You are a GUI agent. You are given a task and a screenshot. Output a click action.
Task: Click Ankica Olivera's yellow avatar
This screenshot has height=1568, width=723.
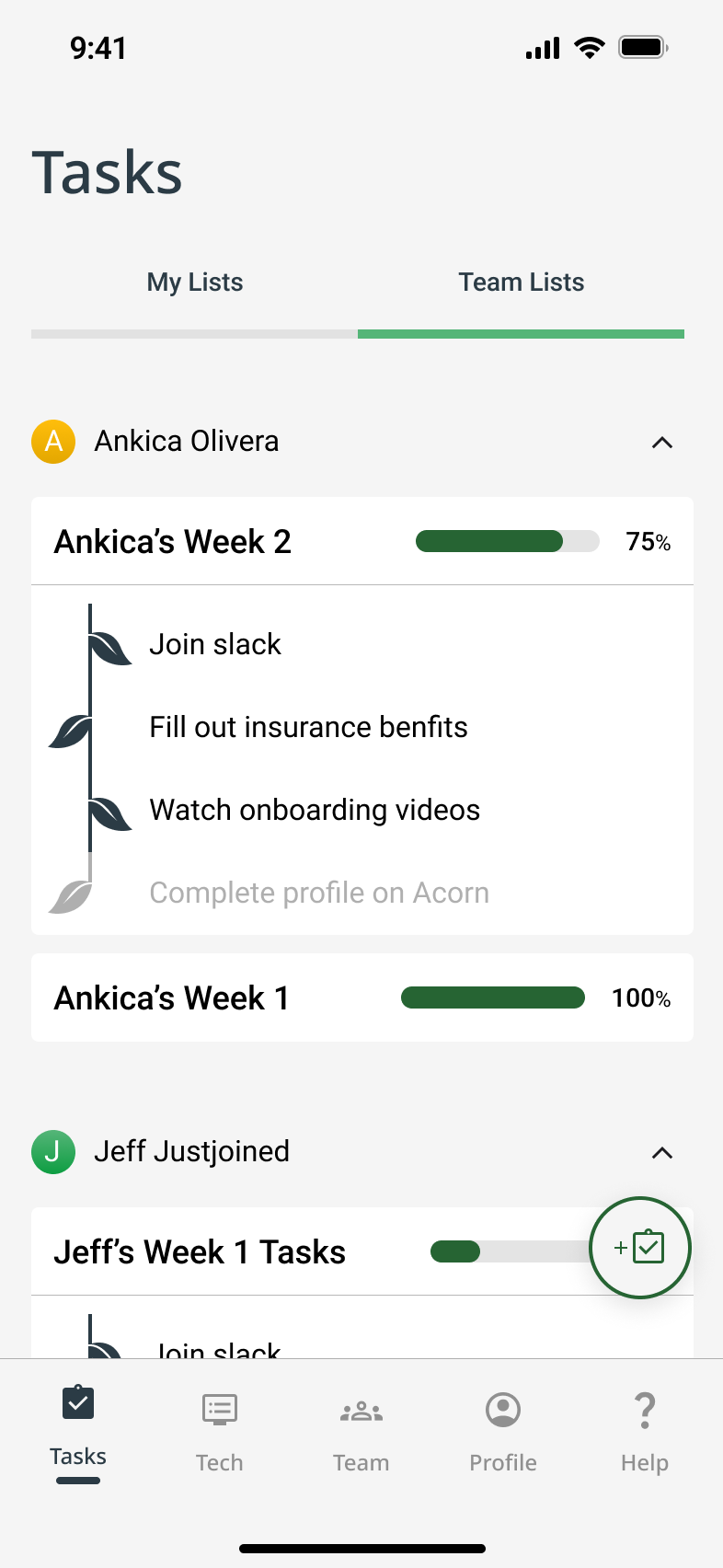pos(53,442)
